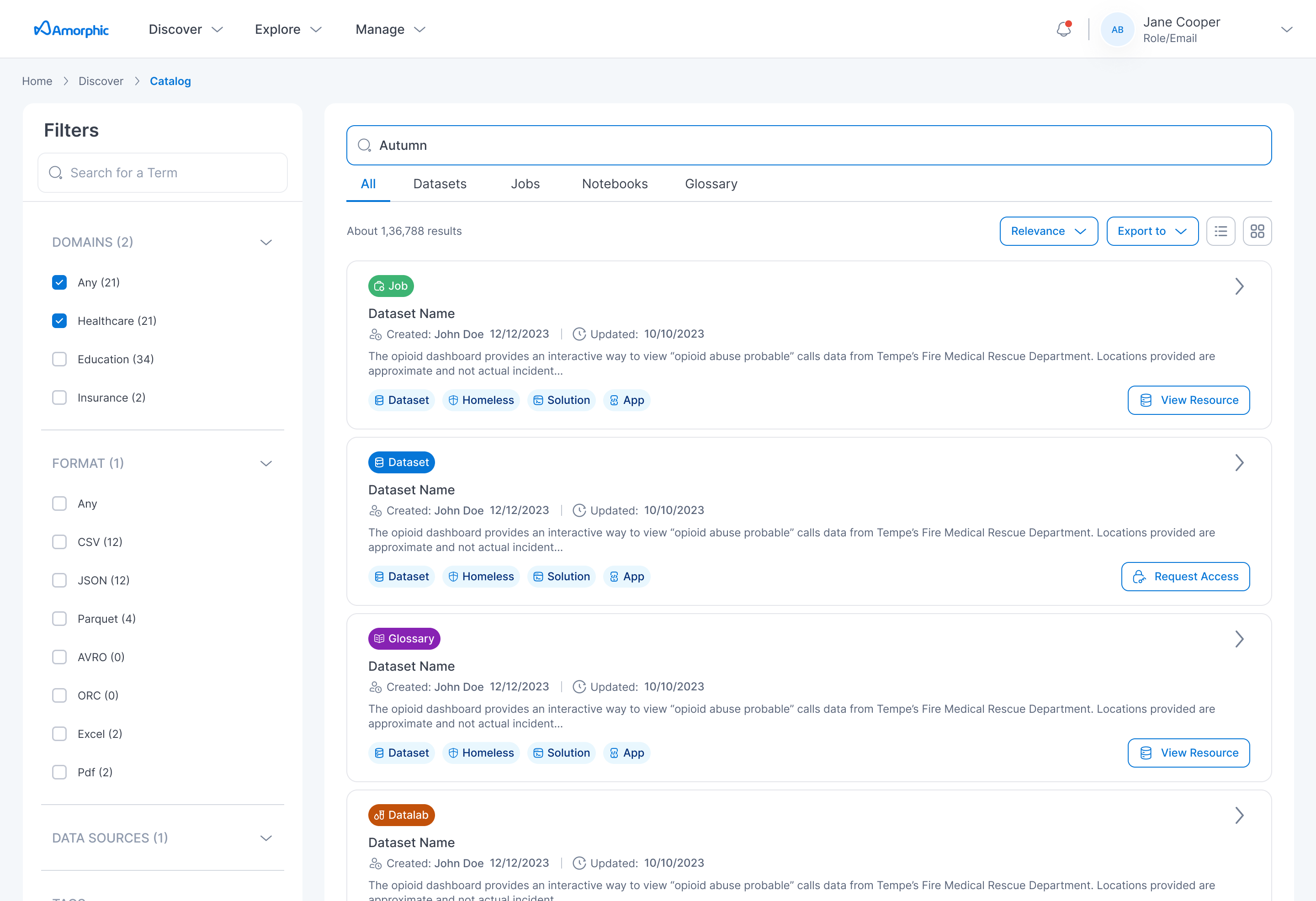Click the AB user avatar

(x=1117, y=29)
